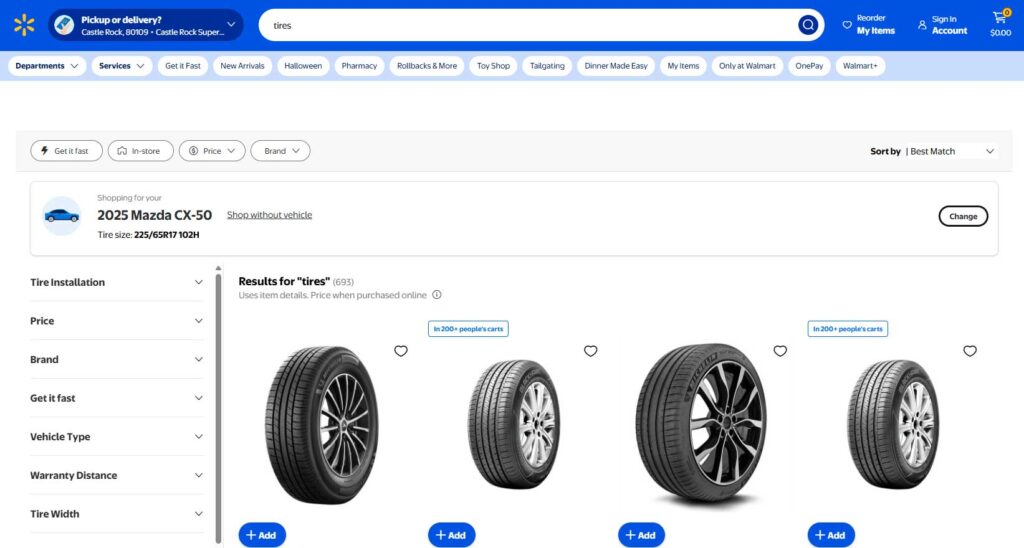Image resolution: width=1024 pixels, height=548 pixels.
Task: Open Reorder My Items heart icon
Action: (847, 25)
